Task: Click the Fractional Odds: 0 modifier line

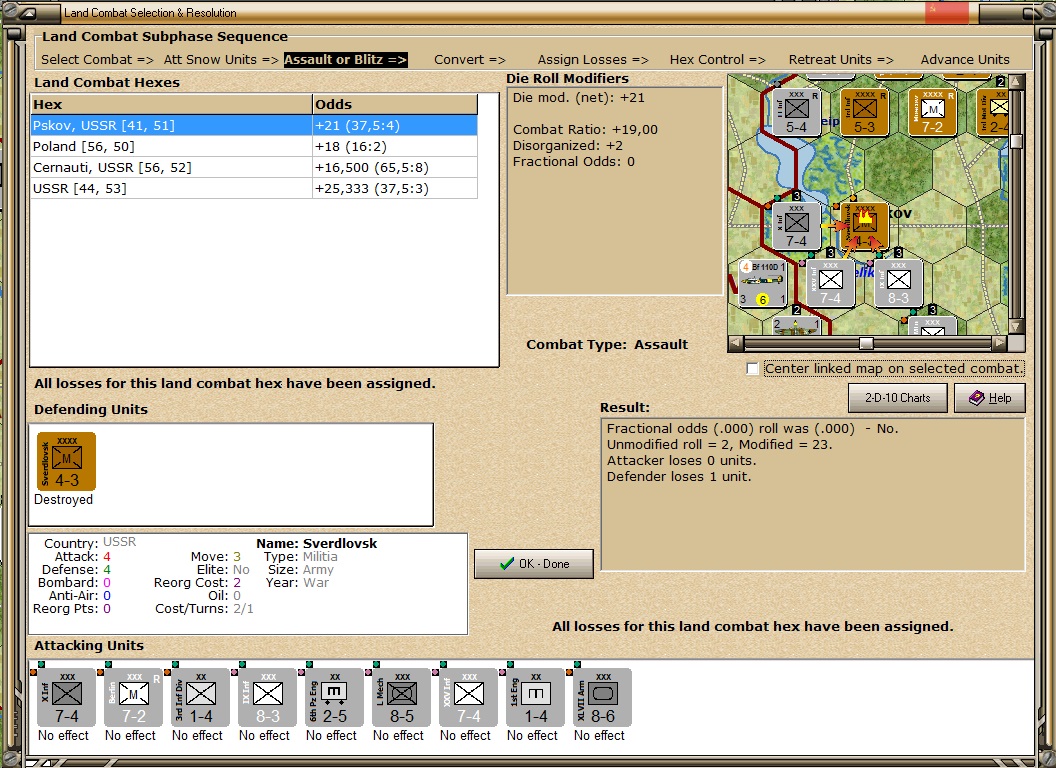Action: tap(573, 162)
